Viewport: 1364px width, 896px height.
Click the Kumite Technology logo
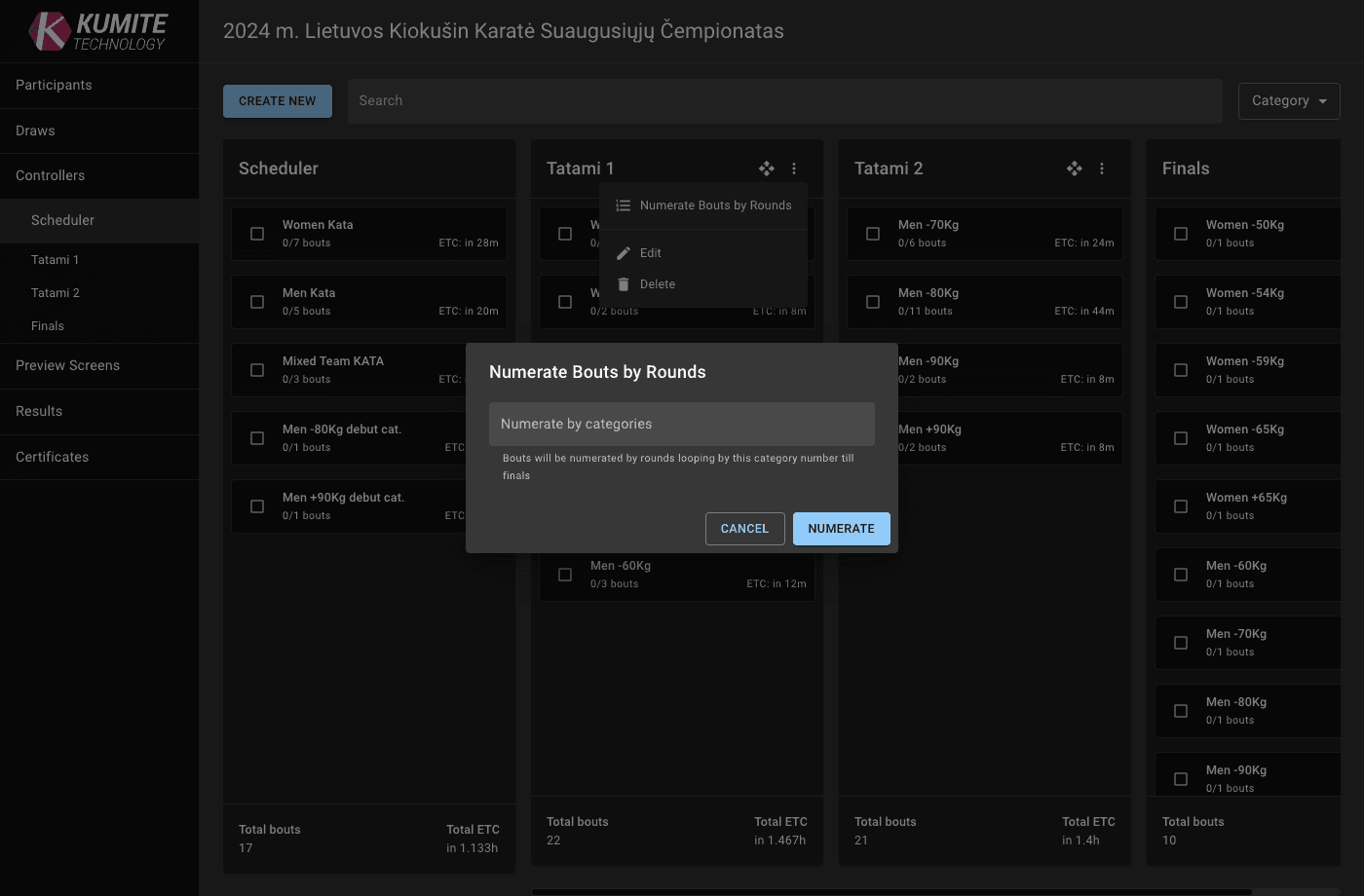pos(98,31)
